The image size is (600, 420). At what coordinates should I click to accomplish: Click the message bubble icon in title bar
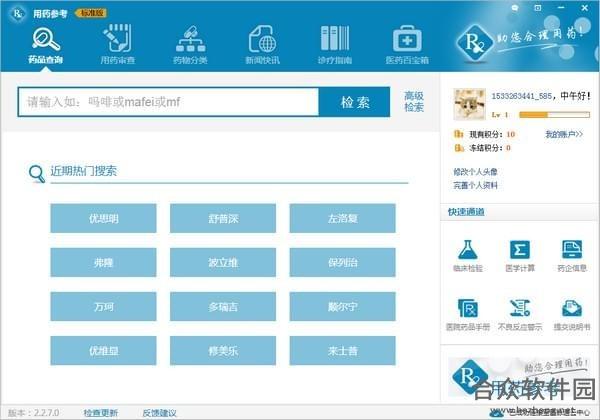515,8
